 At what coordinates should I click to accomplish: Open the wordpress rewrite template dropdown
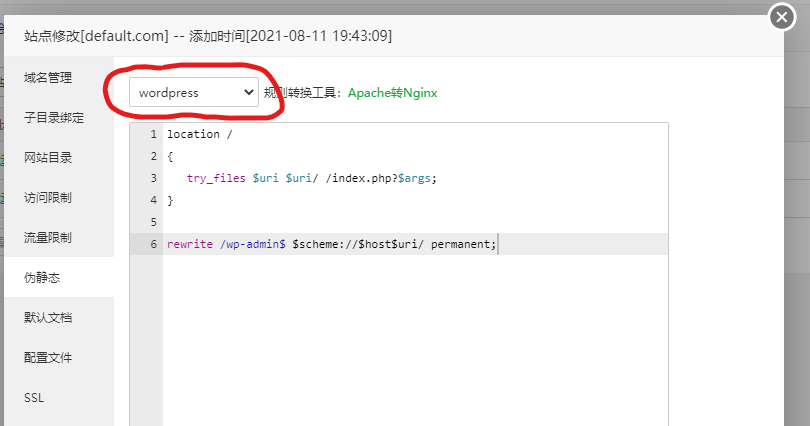(x=194, y=92)
